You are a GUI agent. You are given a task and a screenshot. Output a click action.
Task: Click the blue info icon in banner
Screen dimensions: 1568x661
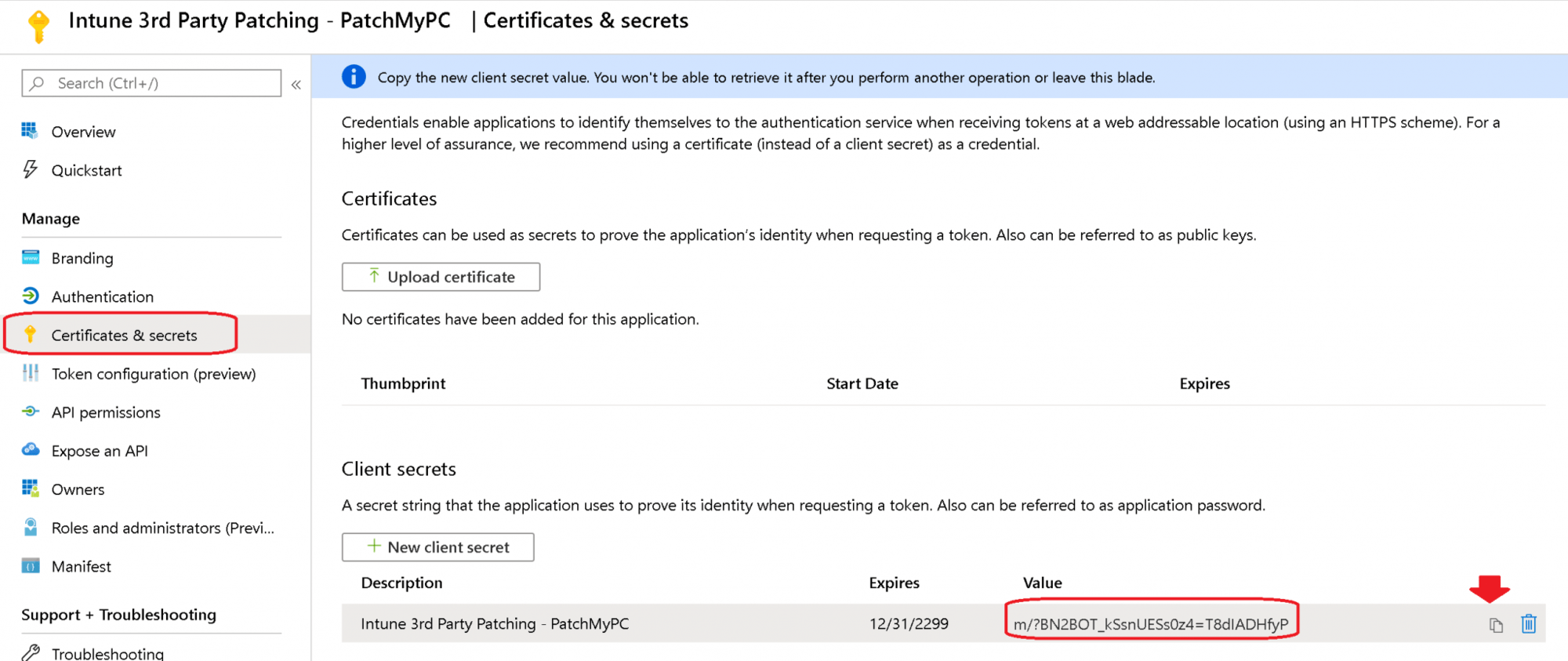pos(354,77)
